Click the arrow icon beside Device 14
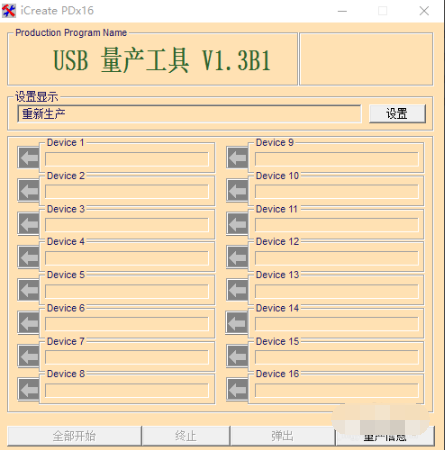The height and width of the screenshot is (450, 445). coord(237,323)
